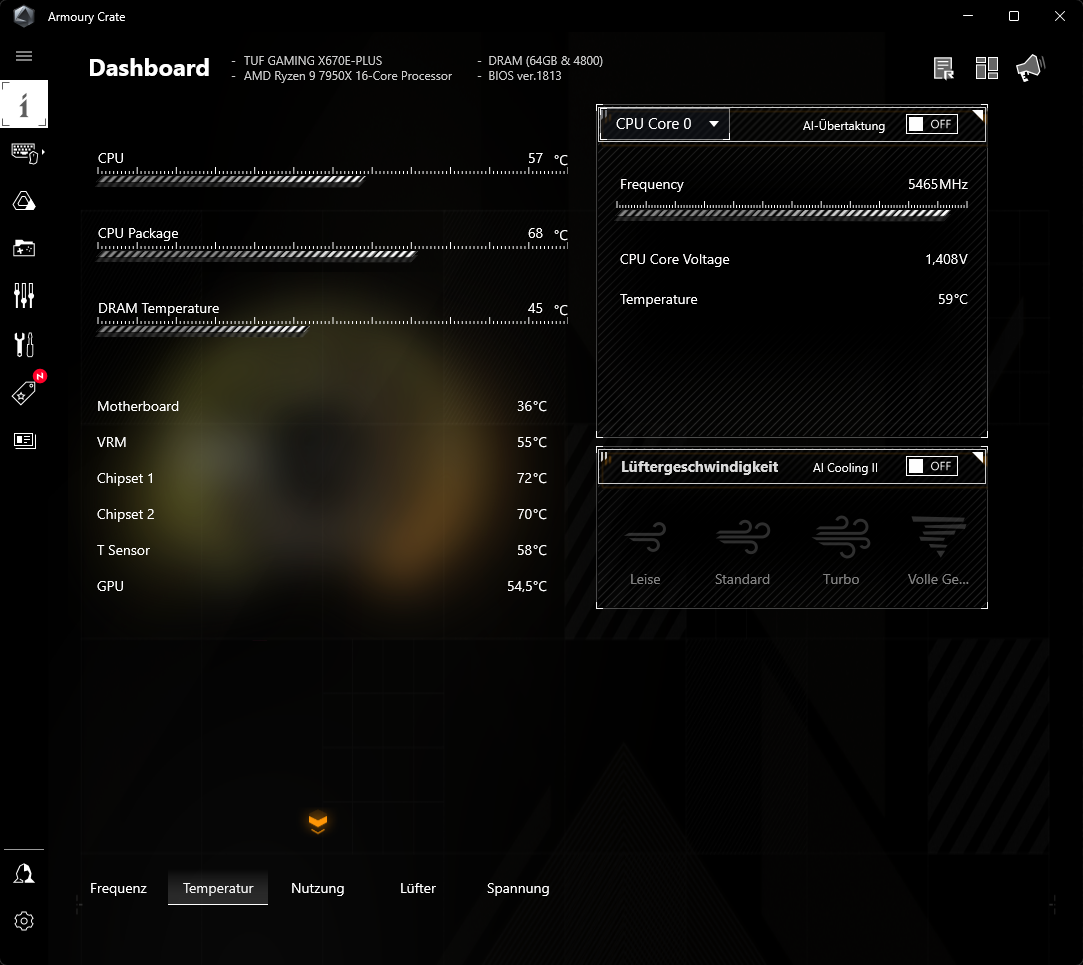
Task: Open the Featured deals tag icon
Action: (26, 392)
